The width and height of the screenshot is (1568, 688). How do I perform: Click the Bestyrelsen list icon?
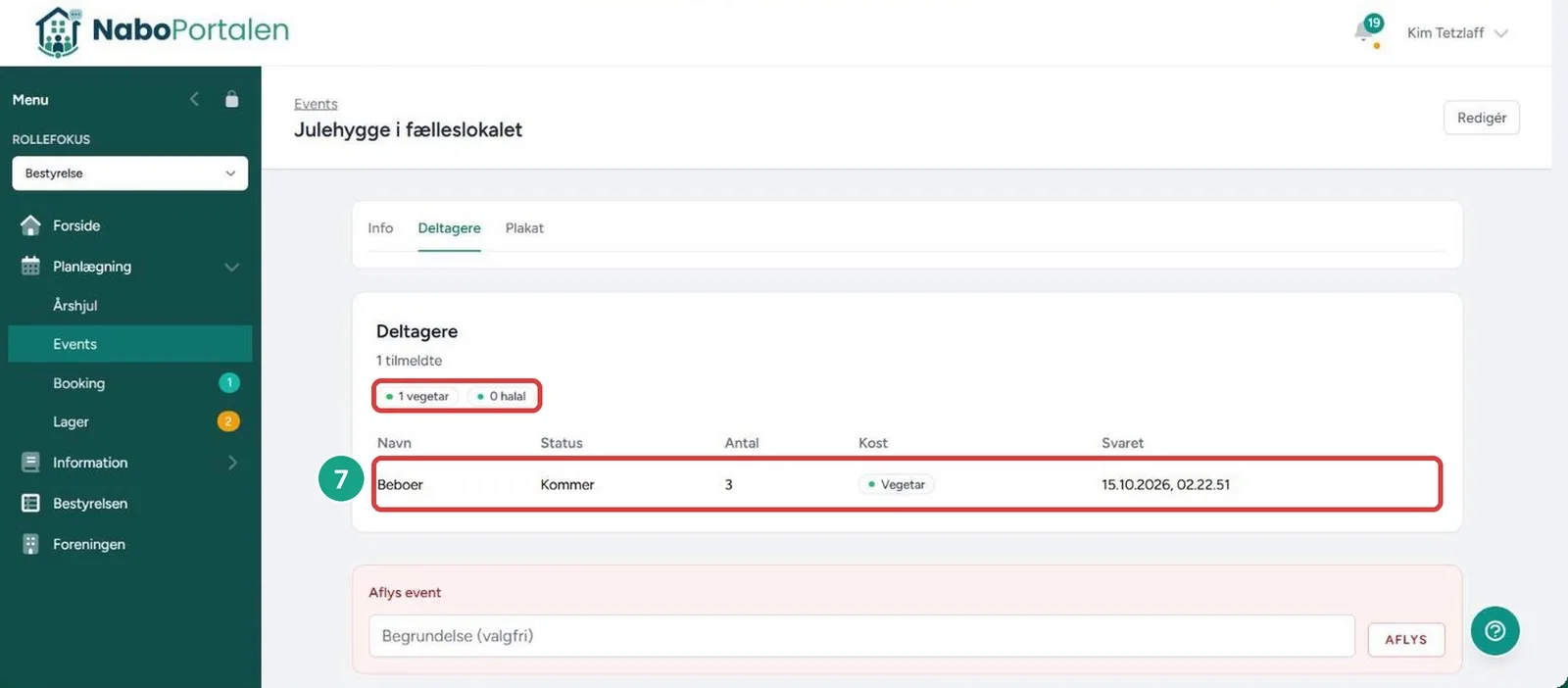pyautogui.click(x=30, y=503)
